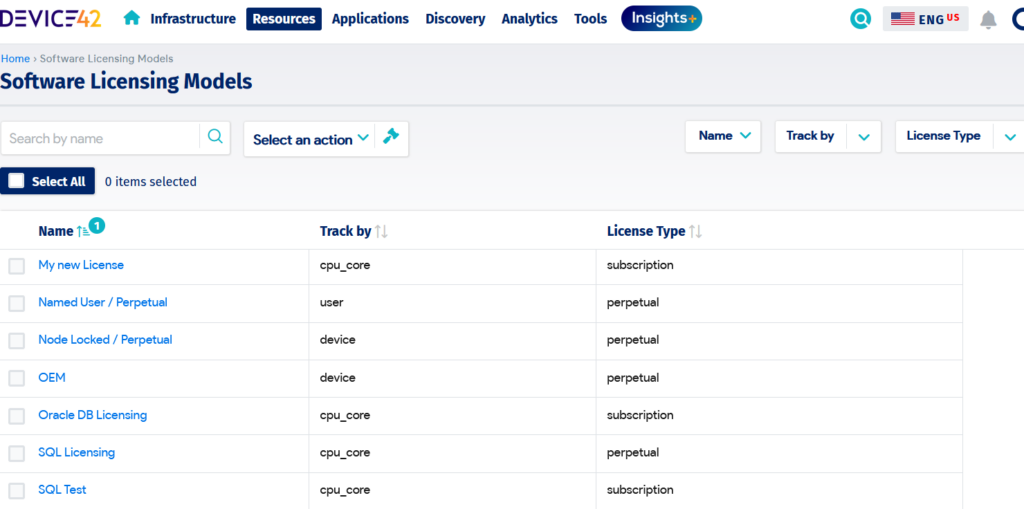Open the Named User / Perpetual link

point(103,303)
